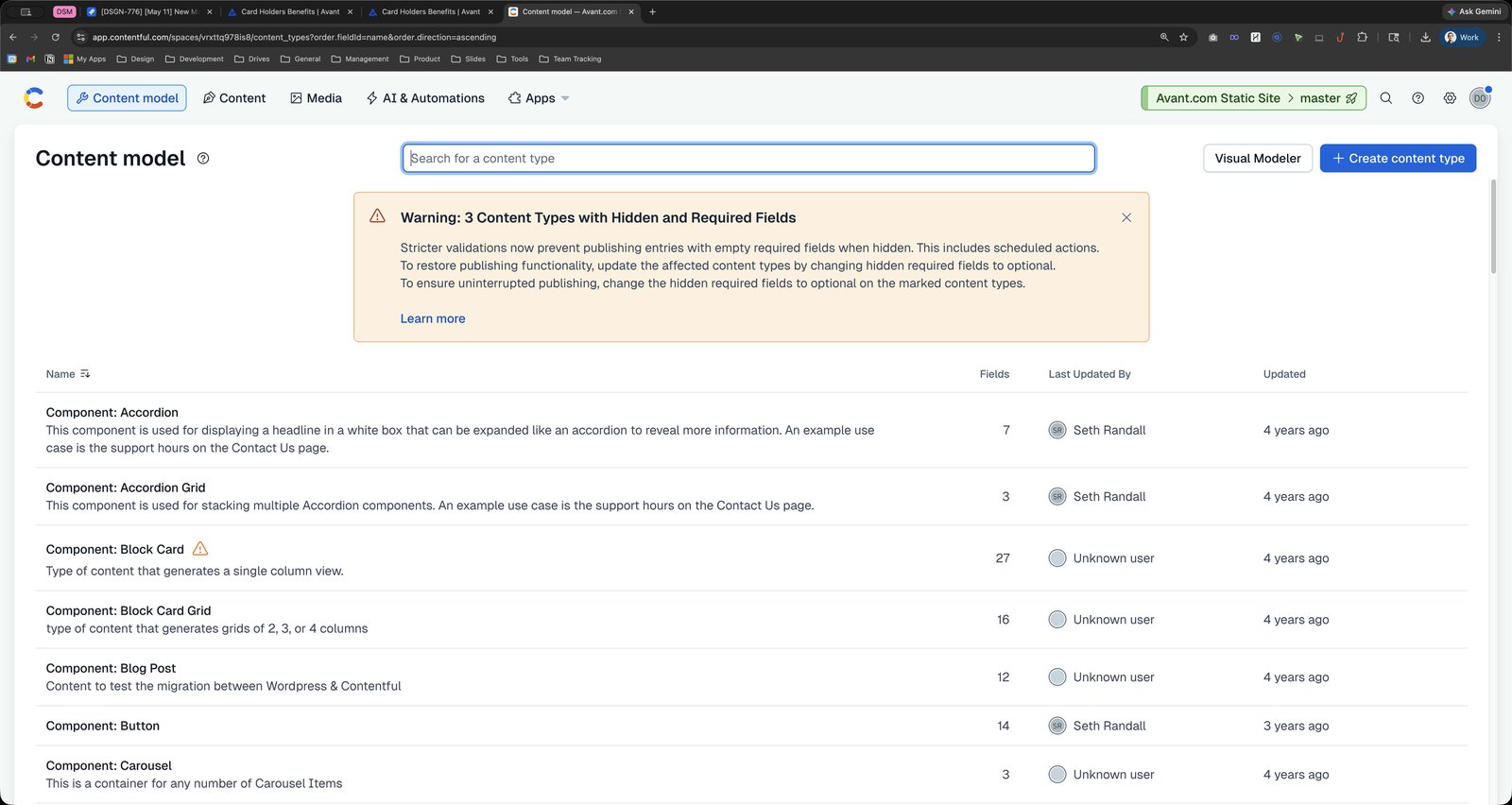Click the Visual Modeler button

[x=1258, y=159]
